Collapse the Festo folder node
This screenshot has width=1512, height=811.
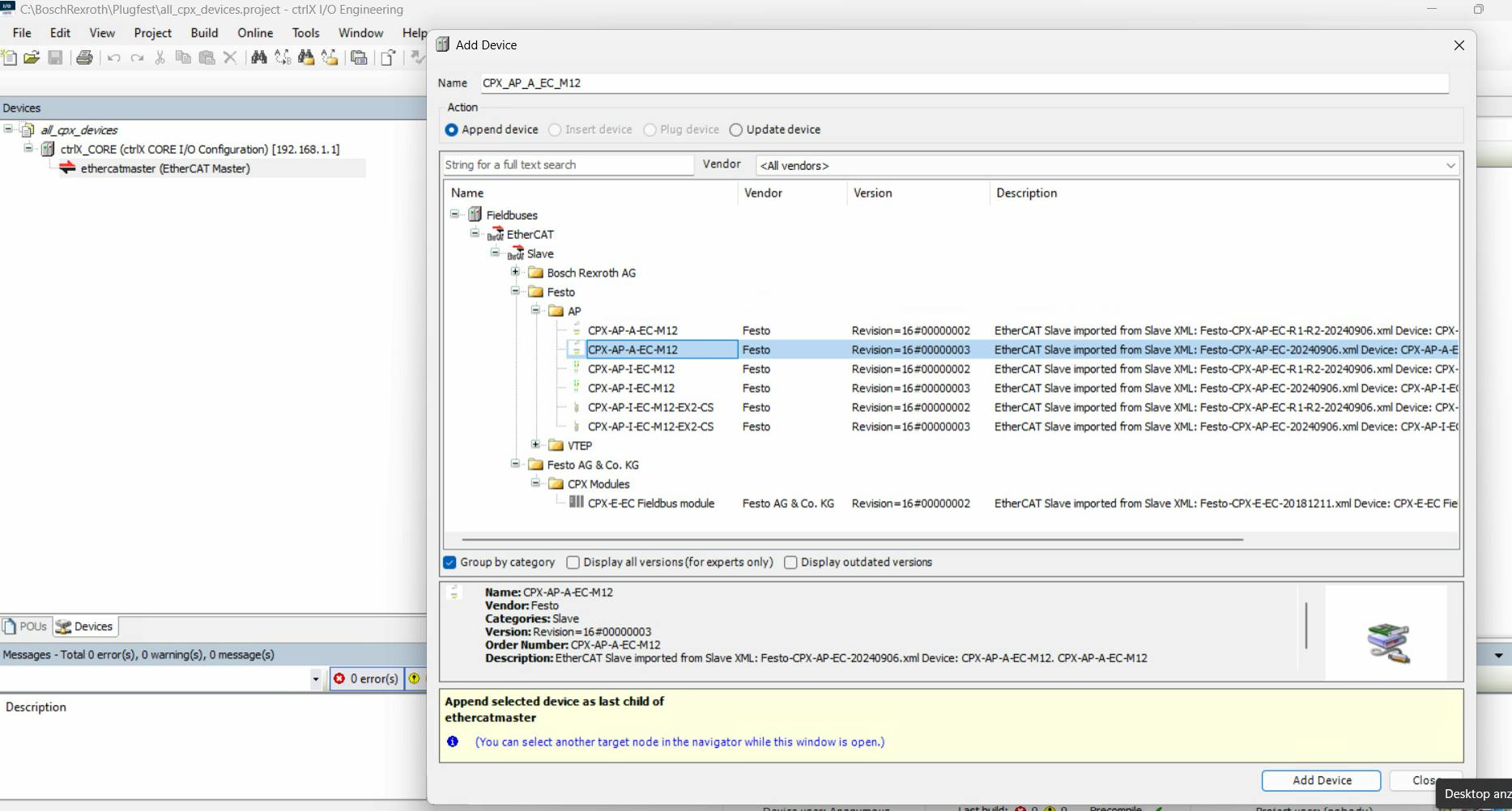(x=515, y=291)
